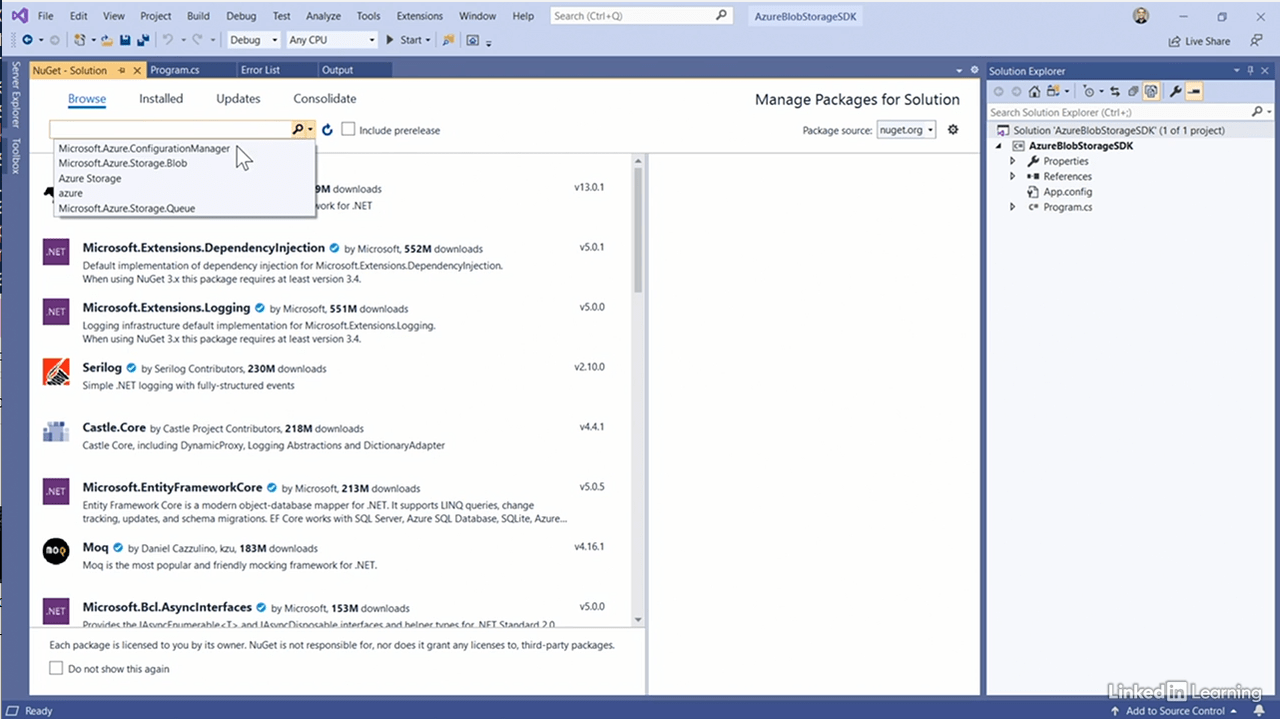1280x719 pixels.
Task: Click the NuGet package search input field
Action: (170, 130)
